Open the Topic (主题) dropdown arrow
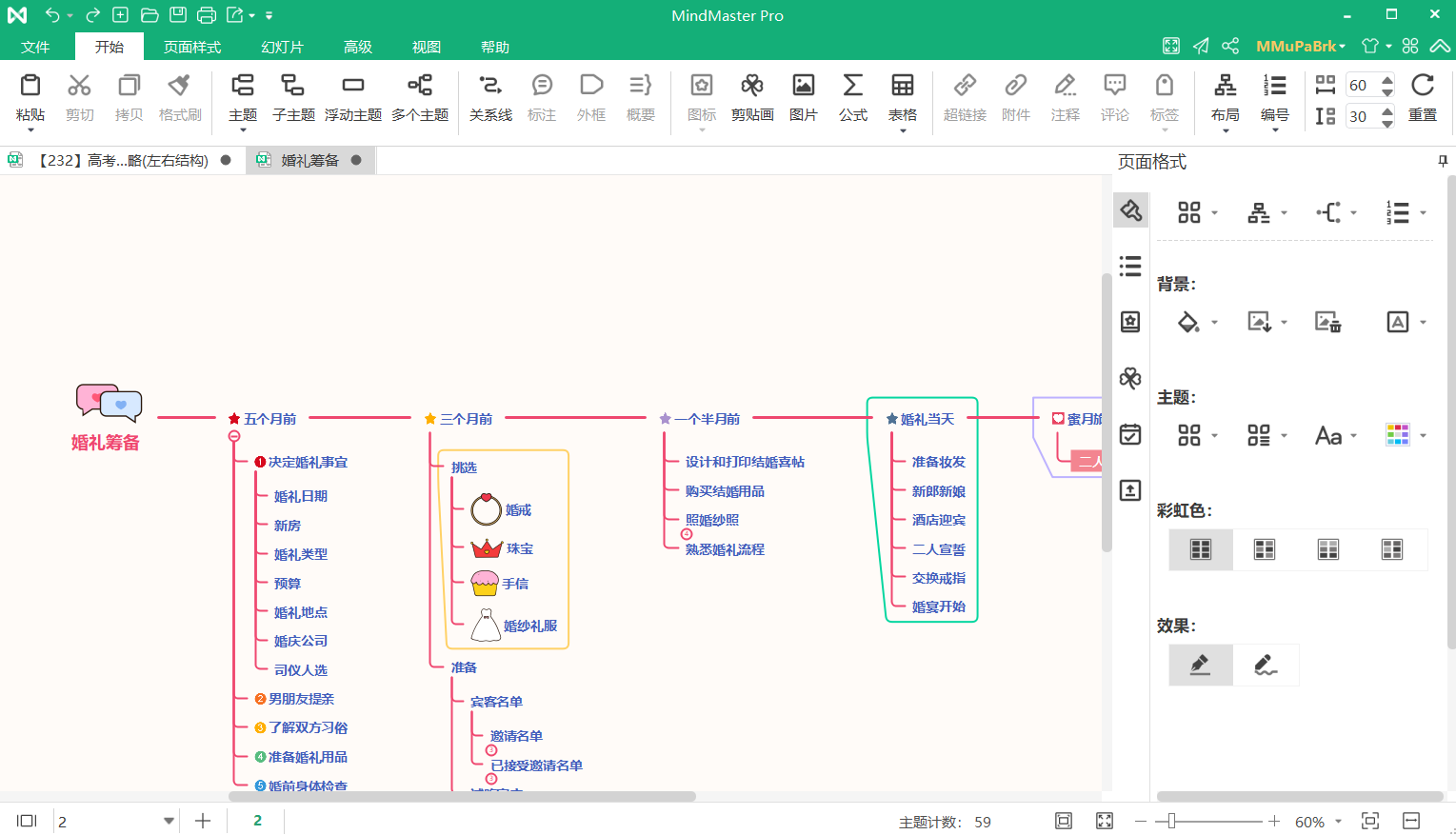The image size is (1456, 835). 243,130
